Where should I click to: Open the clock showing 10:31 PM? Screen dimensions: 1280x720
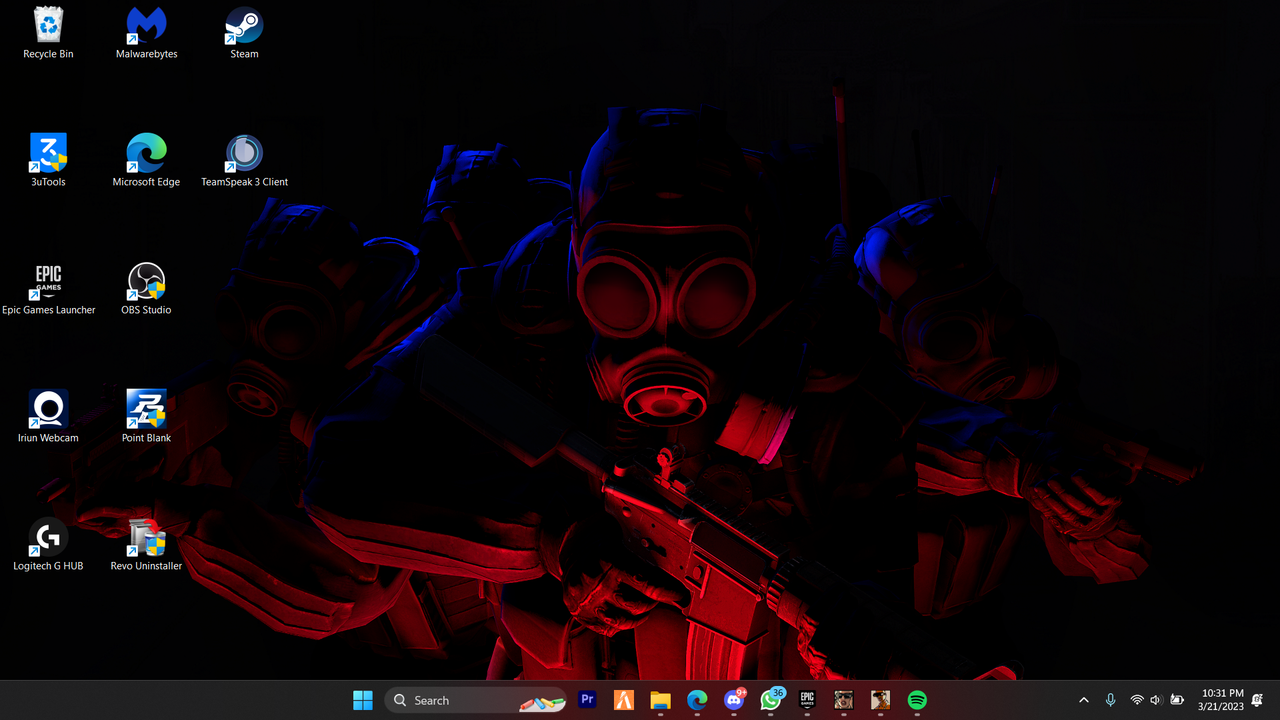tap(1222, 700)
